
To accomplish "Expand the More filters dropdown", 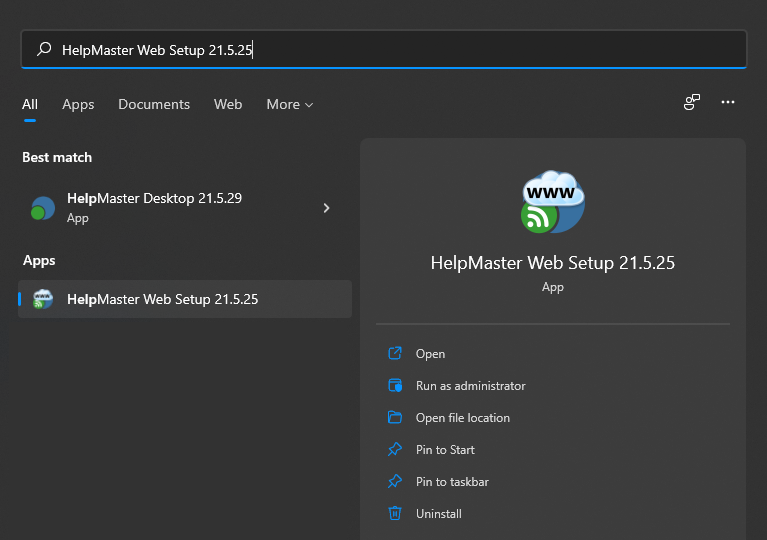I will [290, 104].
